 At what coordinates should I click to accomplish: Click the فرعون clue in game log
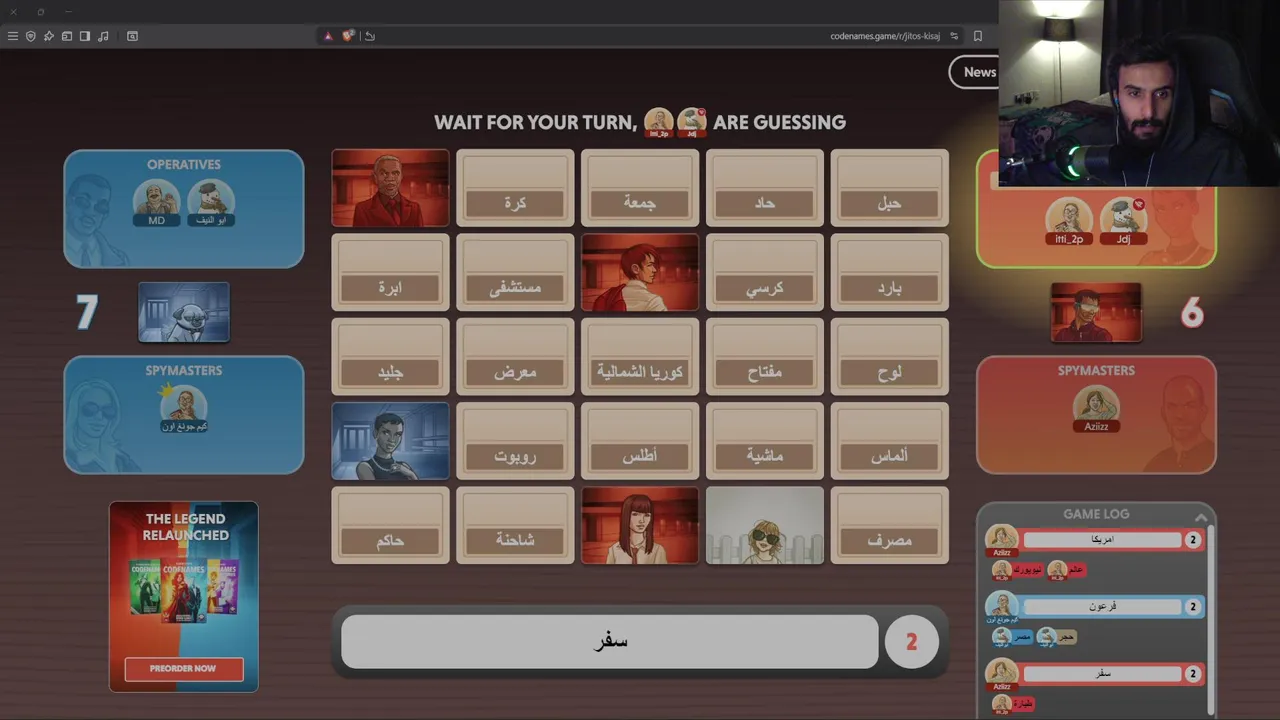pos(1103,607)
